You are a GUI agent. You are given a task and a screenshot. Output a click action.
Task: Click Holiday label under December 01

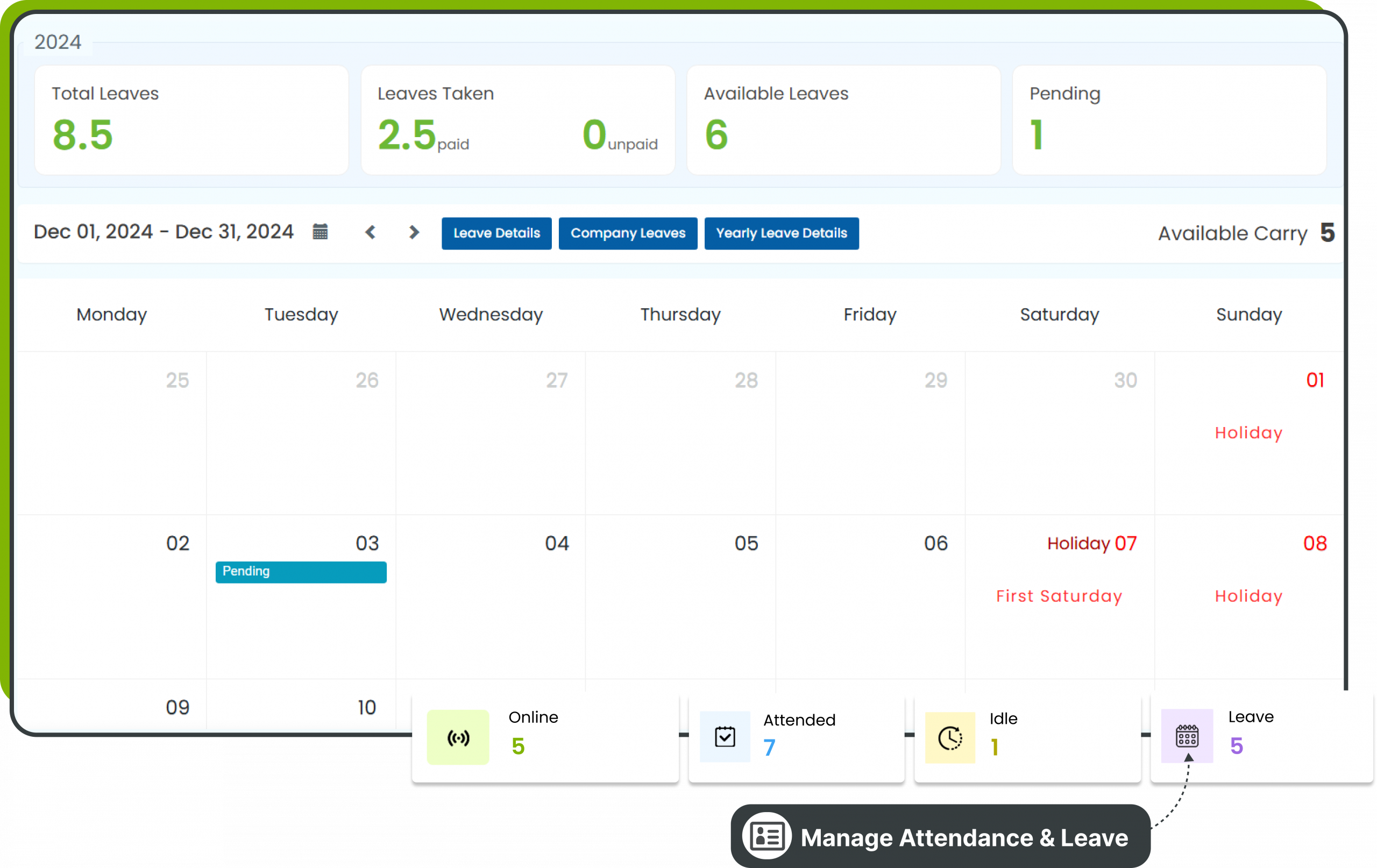tap(1249, 433)
